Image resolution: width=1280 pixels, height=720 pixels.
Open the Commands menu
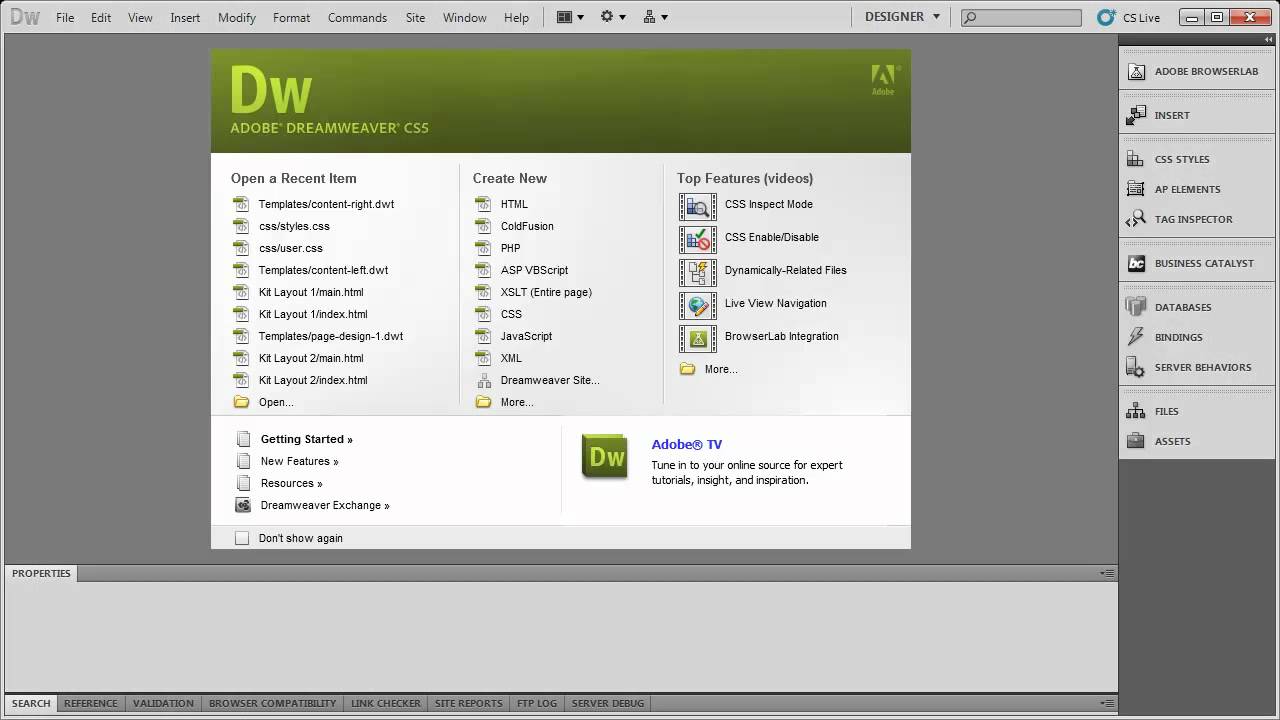[357, 17]
